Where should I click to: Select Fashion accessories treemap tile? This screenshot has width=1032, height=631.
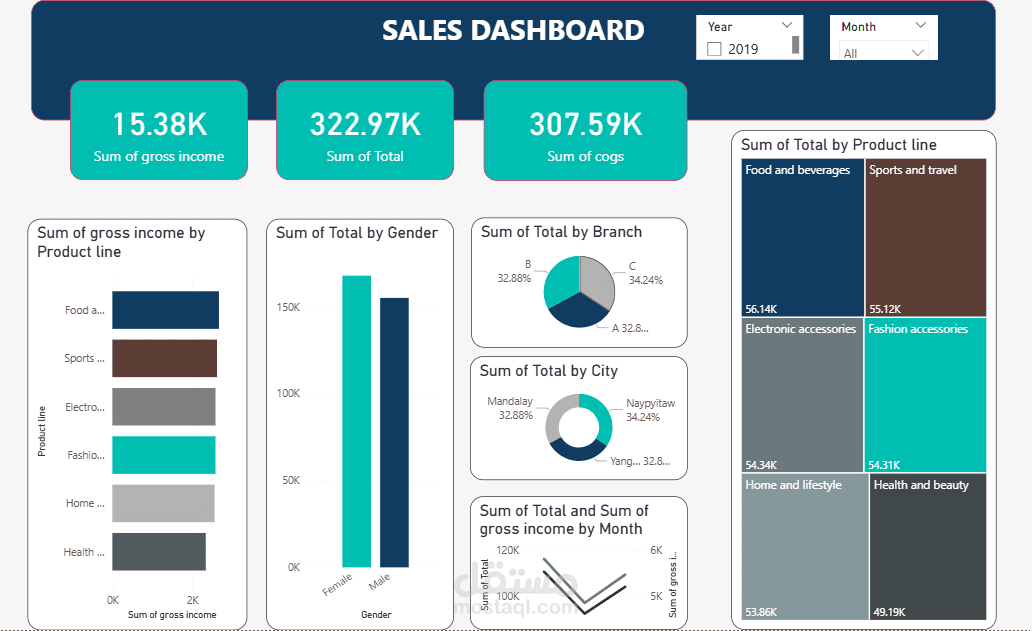(925, 395)
